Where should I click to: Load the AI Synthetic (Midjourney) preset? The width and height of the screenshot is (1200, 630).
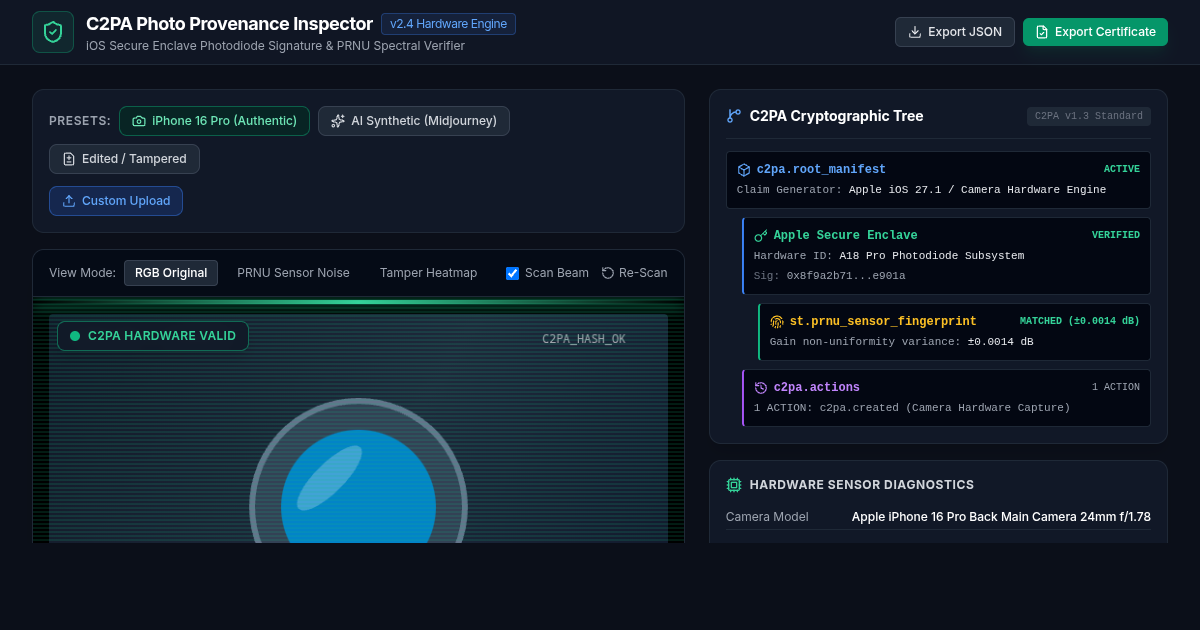coord(414,121)
